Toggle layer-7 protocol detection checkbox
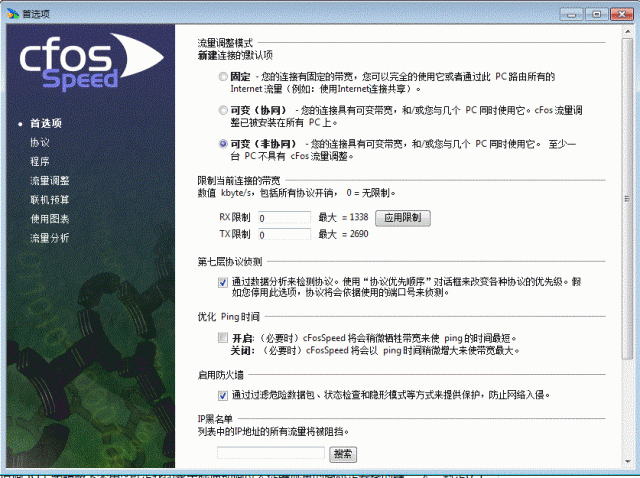640x478 pixels. [223, 282]
